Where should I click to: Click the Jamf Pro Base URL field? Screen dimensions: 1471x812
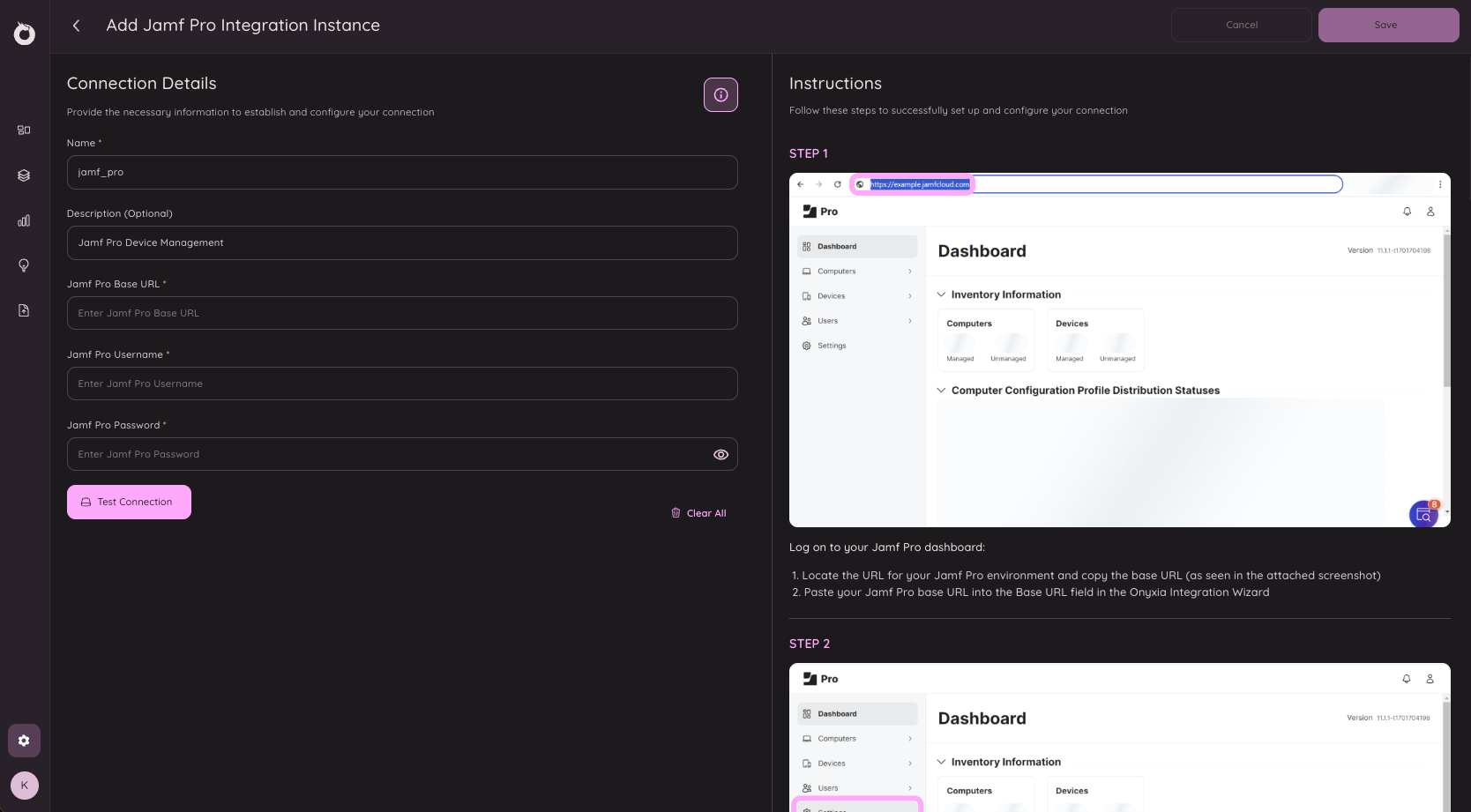coord(402,313)
